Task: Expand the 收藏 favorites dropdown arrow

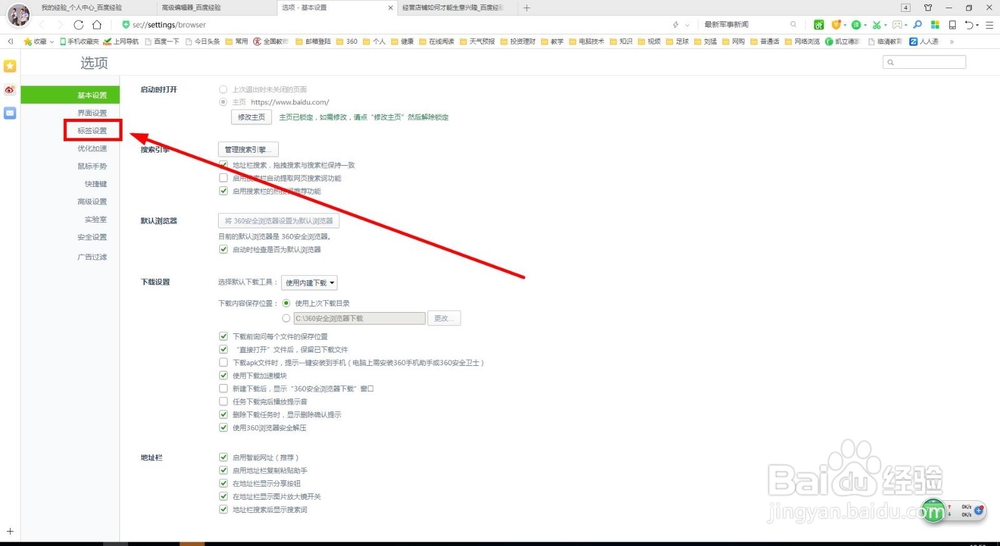Action: 52,42
